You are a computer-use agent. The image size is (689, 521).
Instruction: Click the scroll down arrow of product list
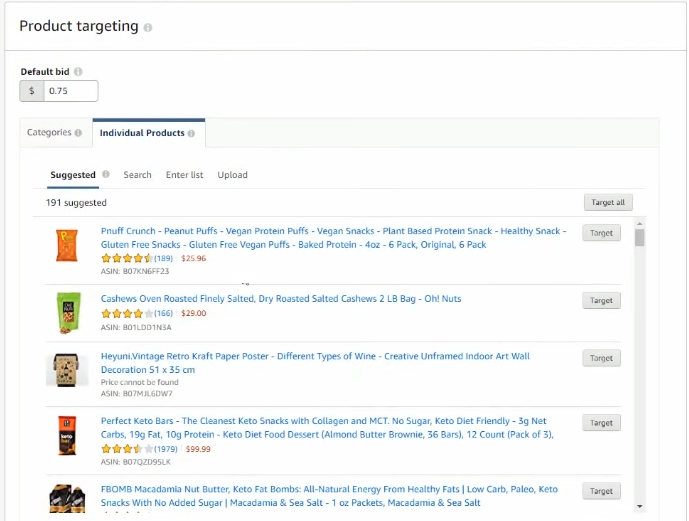(640, 507)
